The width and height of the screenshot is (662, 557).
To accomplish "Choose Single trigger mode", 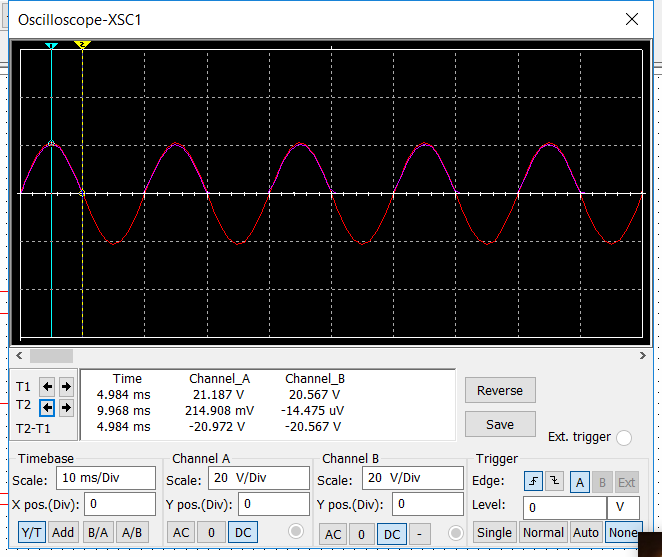I will (494, 532).
